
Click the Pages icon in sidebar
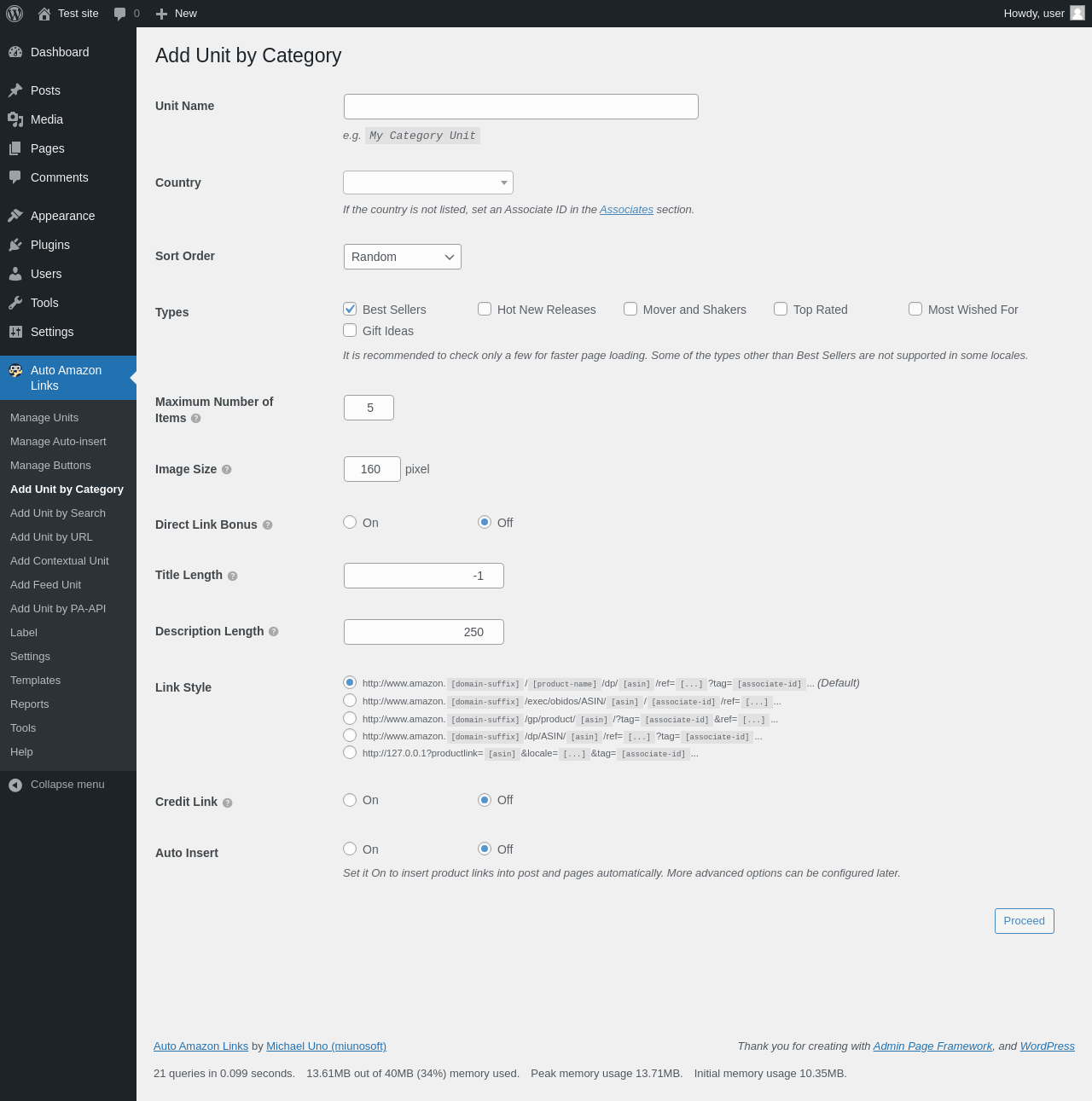tap(15, 148)
